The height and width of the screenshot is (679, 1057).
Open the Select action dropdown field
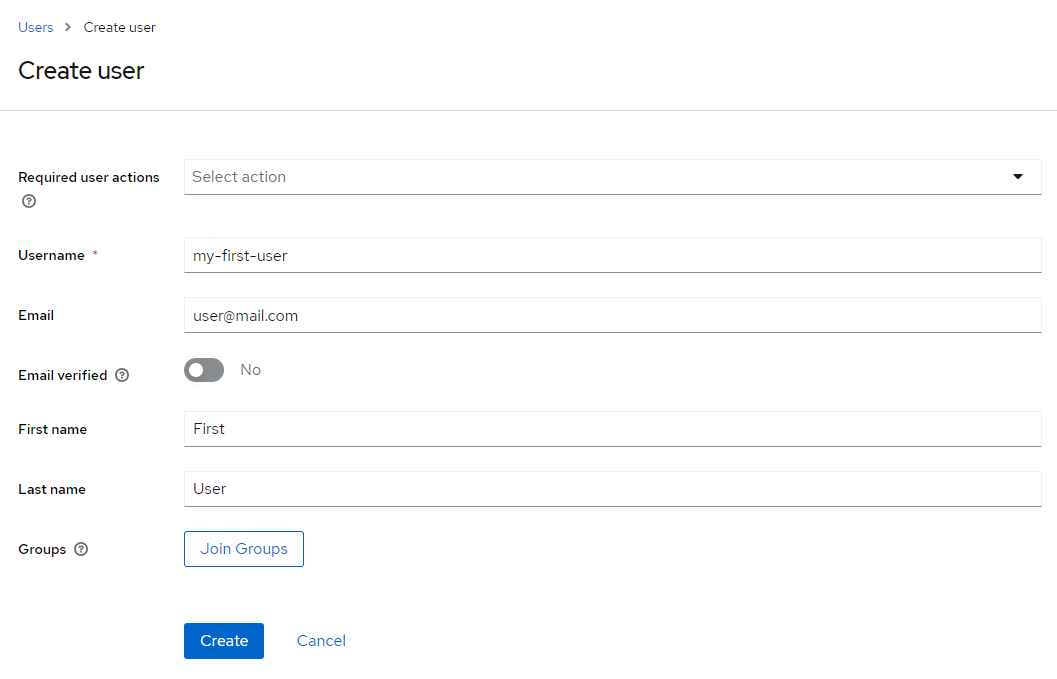pyautogui.click(x=598, y=177)
